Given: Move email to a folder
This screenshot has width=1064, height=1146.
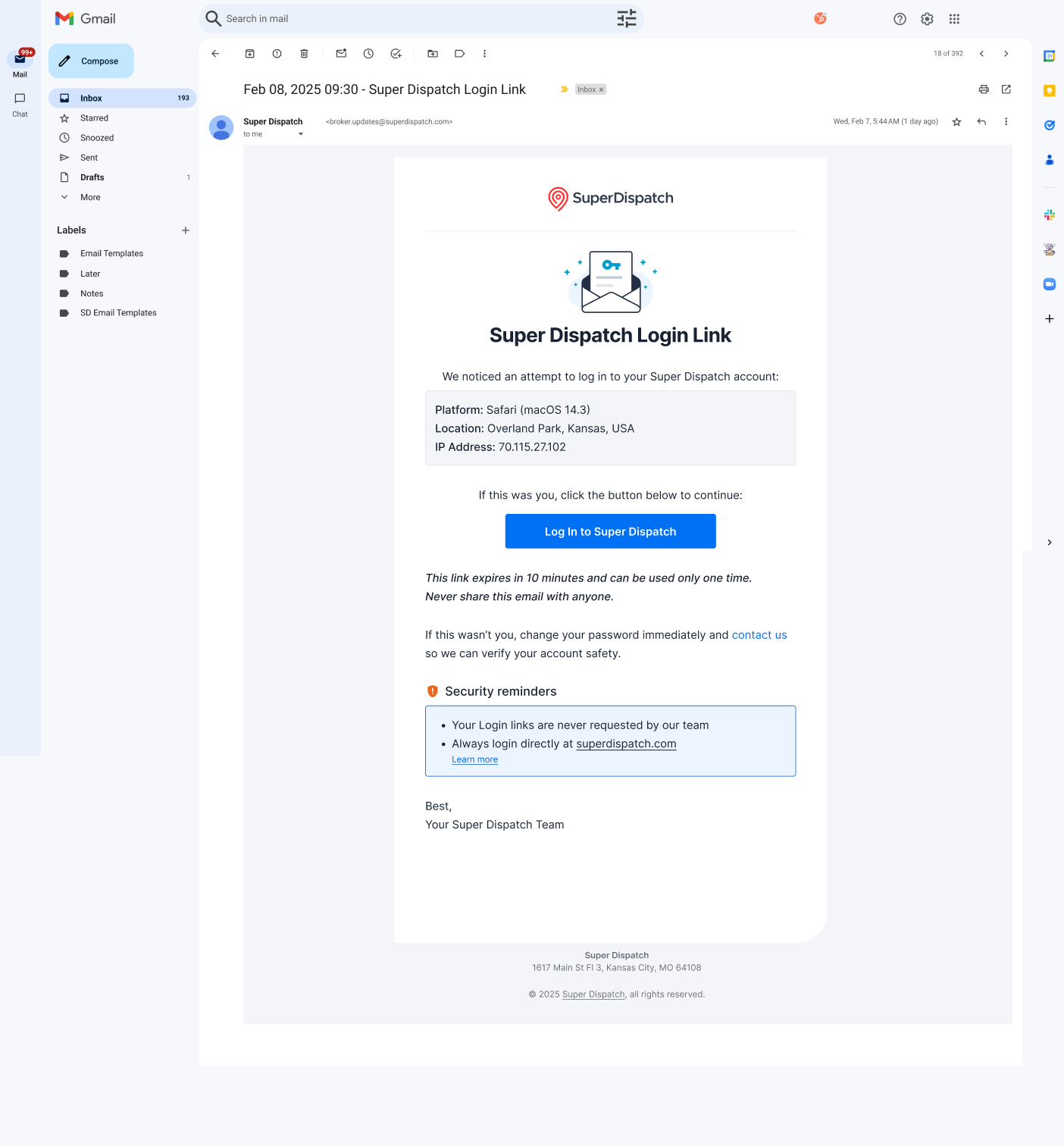Looking at the screenshot, I should tap(433, 54).
